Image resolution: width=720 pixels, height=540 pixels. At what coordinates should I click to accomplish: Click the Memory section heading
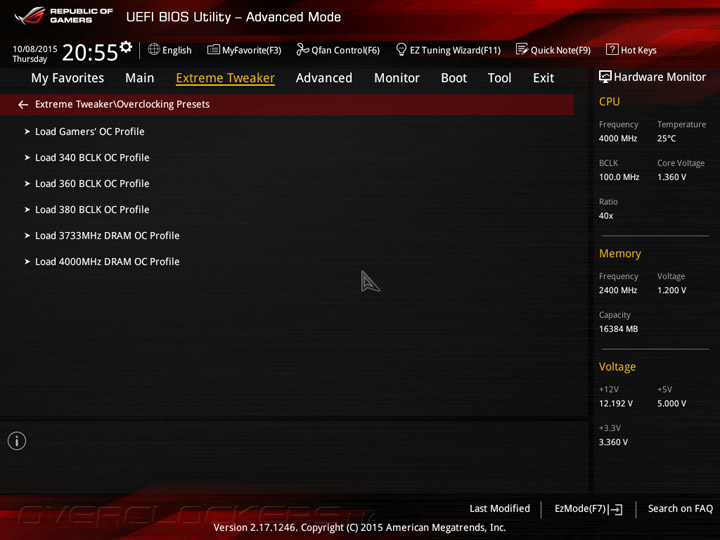(620, 253)
